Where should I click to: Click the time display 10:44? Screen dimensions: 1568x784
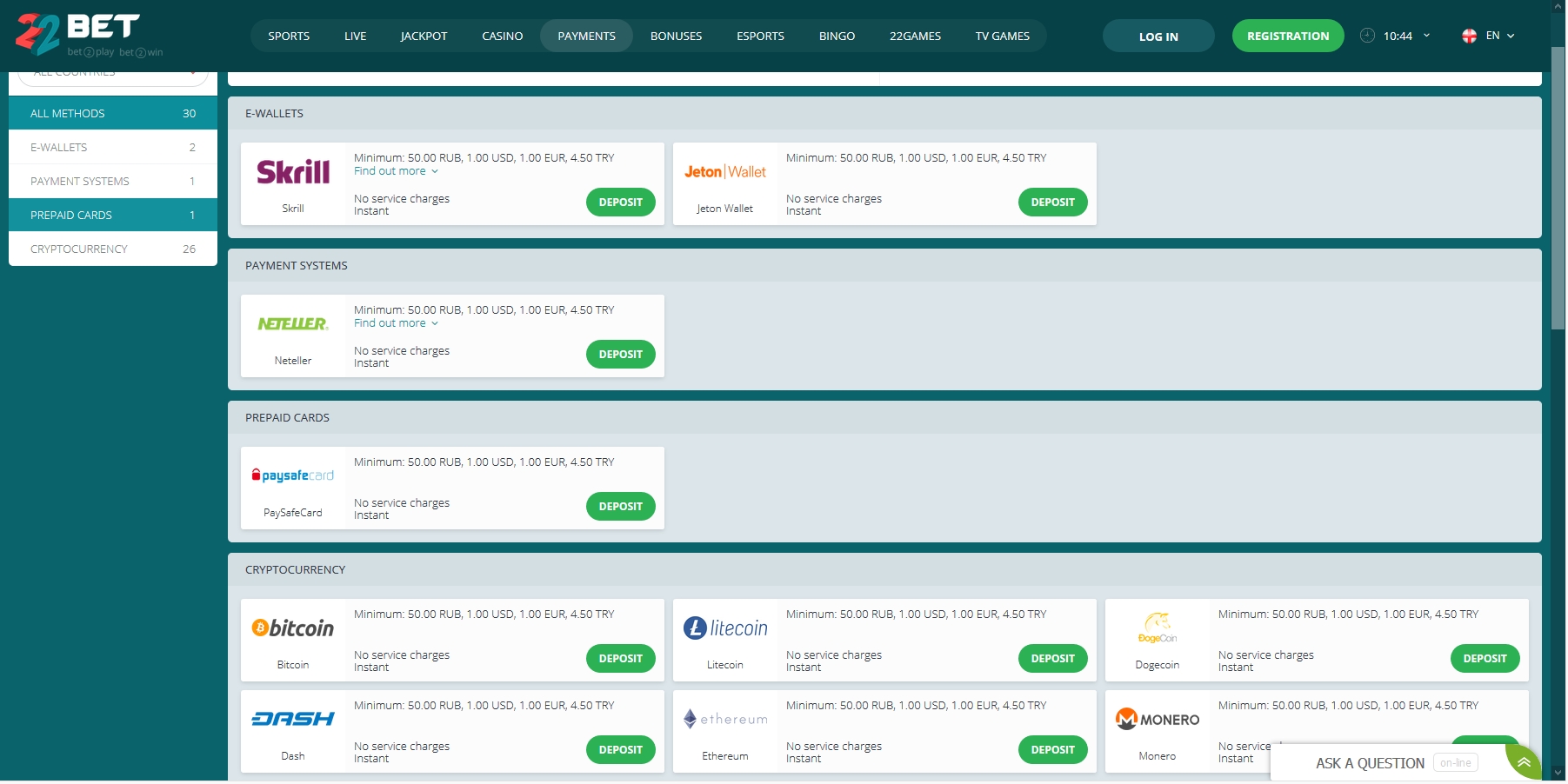click(x=1398, y=36)
